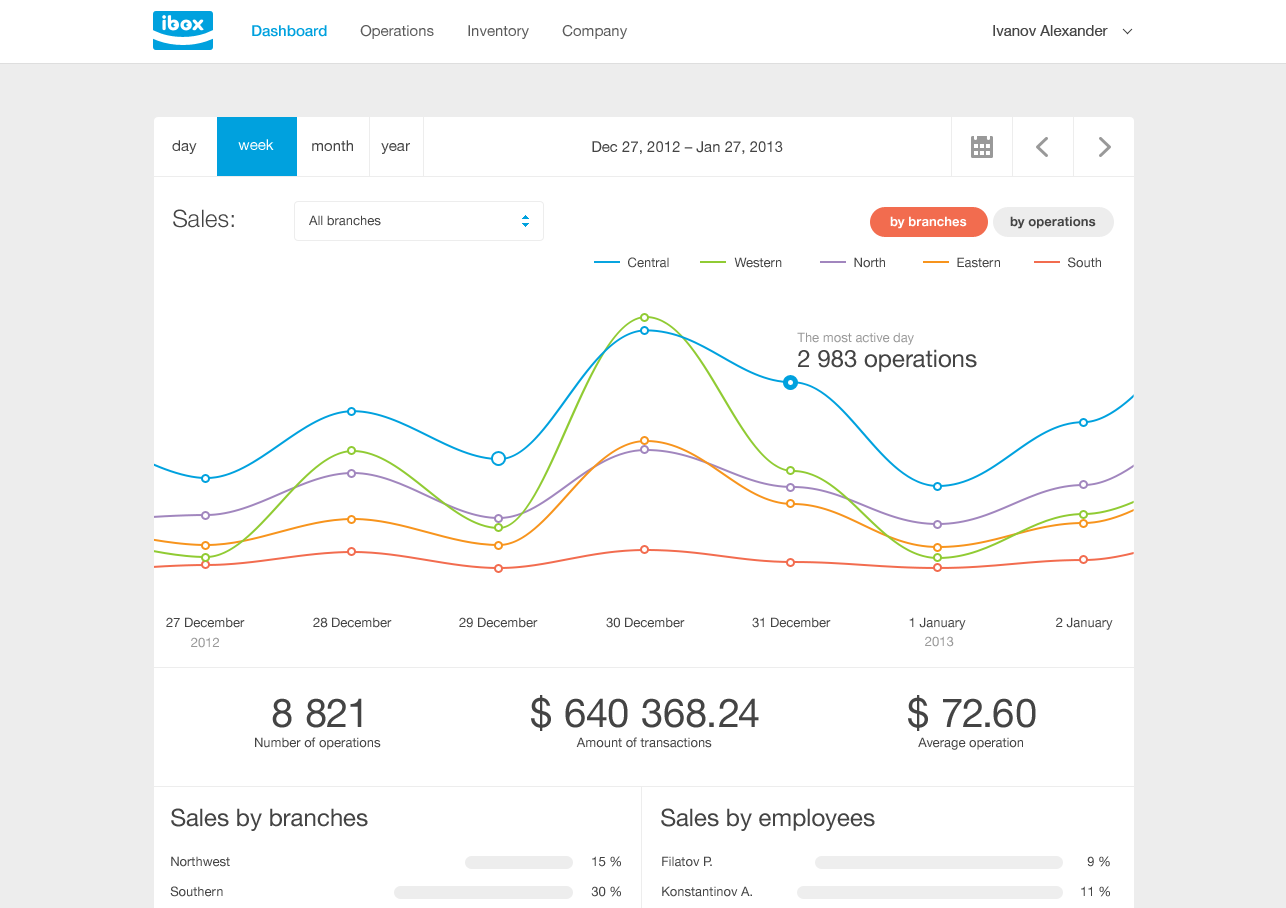The width and height of the screenshot is (1286, 908).
Task: Go to previous date range arrow
Action: coord(1042,147)
